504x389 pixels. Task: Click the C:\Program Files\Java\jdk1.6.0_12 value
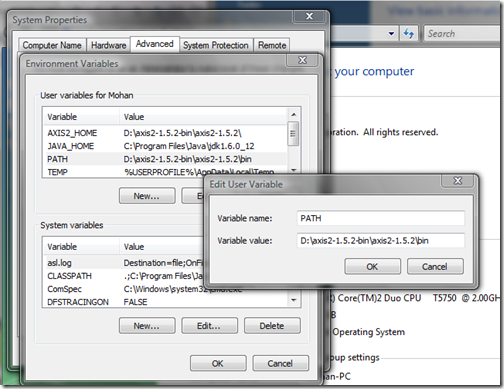(189, 146)
